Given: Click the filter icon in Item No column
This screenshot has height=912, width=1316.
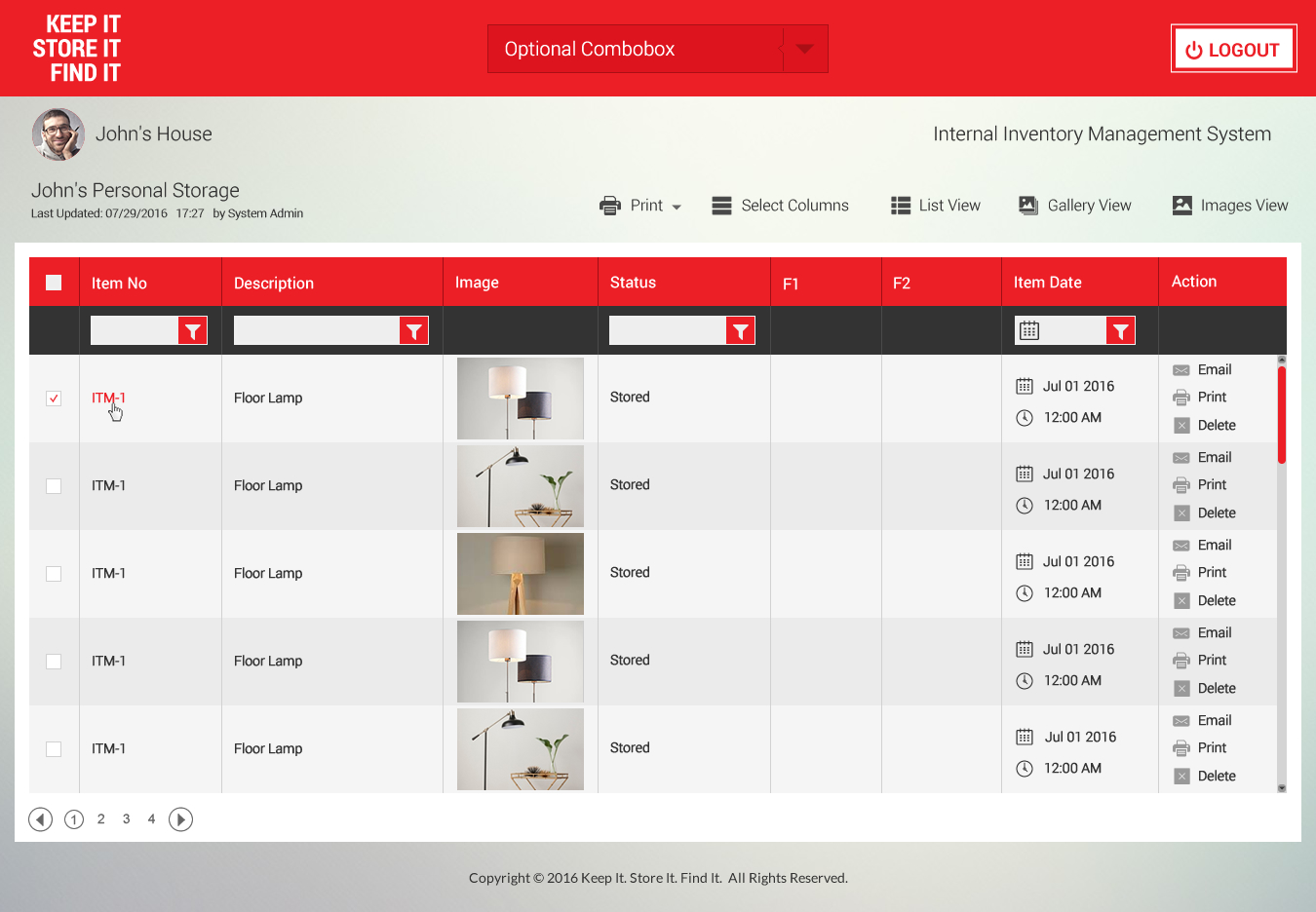Looking at the screenshot, I should (x=193, y=331).
